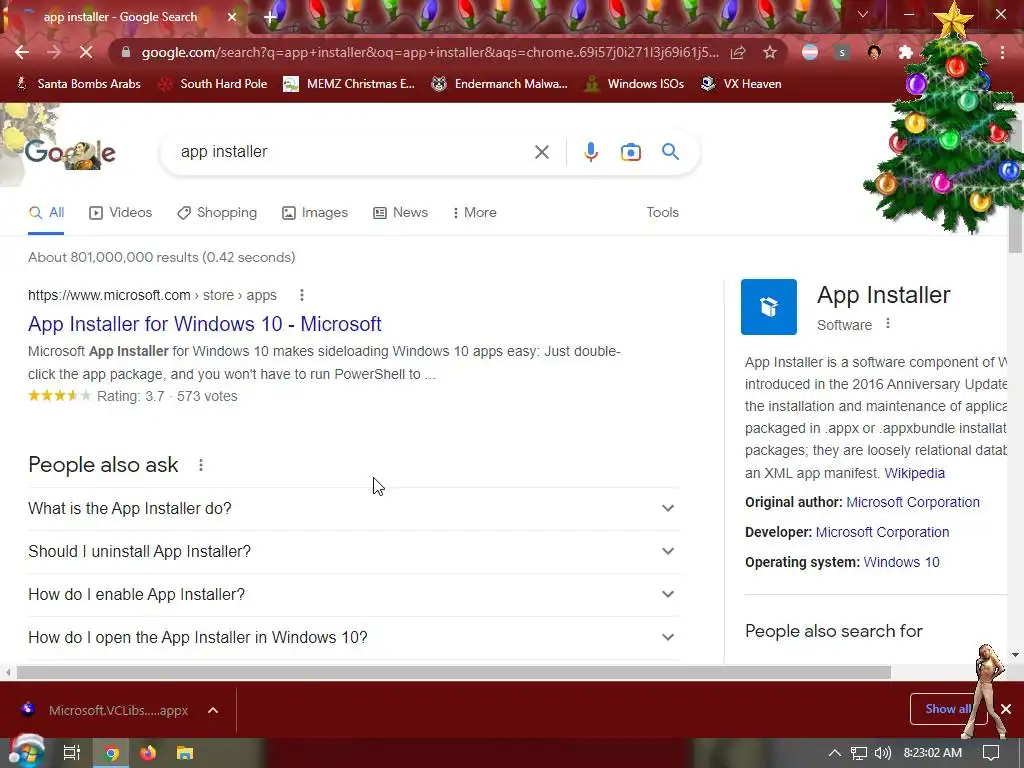Viewport: 1024px width, 768px height.
Task: Open the VX Heaven bookmark
Action: pos(741,84)
